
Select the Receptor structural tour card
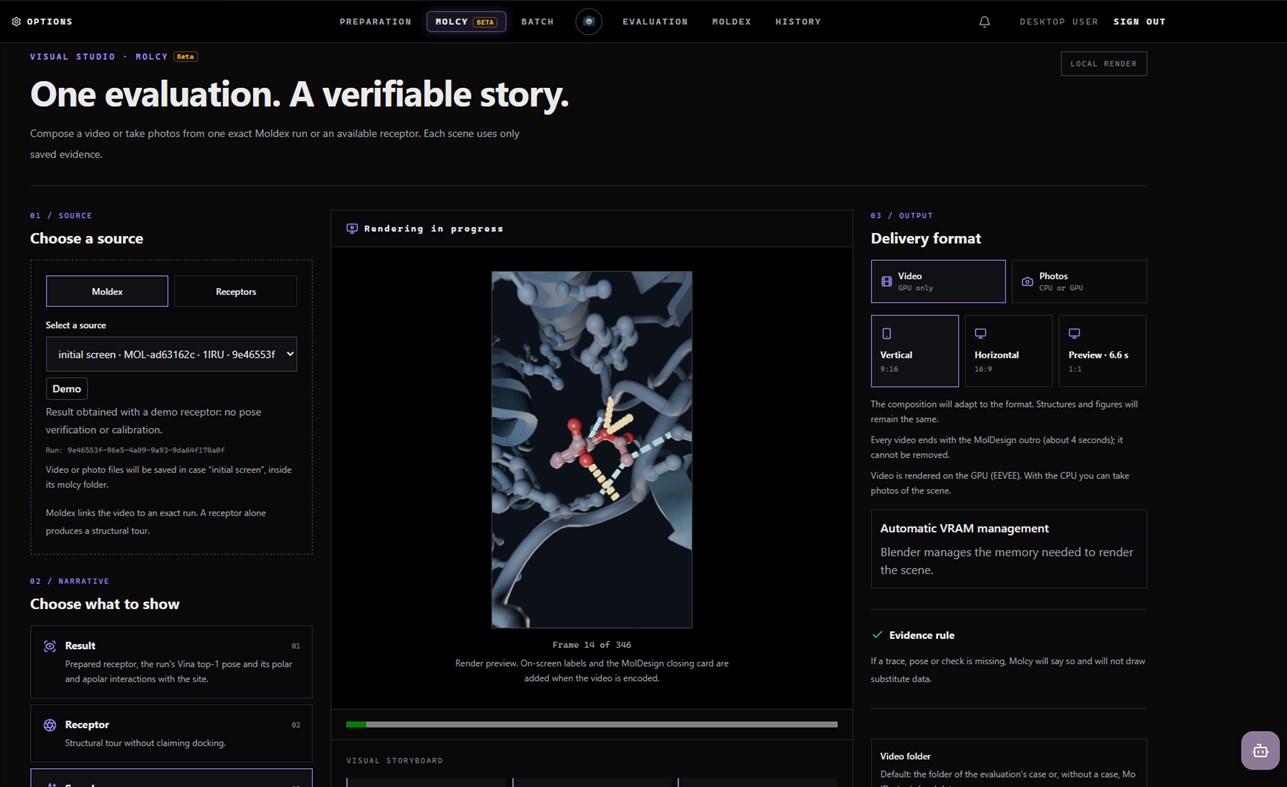coord(171,733)
